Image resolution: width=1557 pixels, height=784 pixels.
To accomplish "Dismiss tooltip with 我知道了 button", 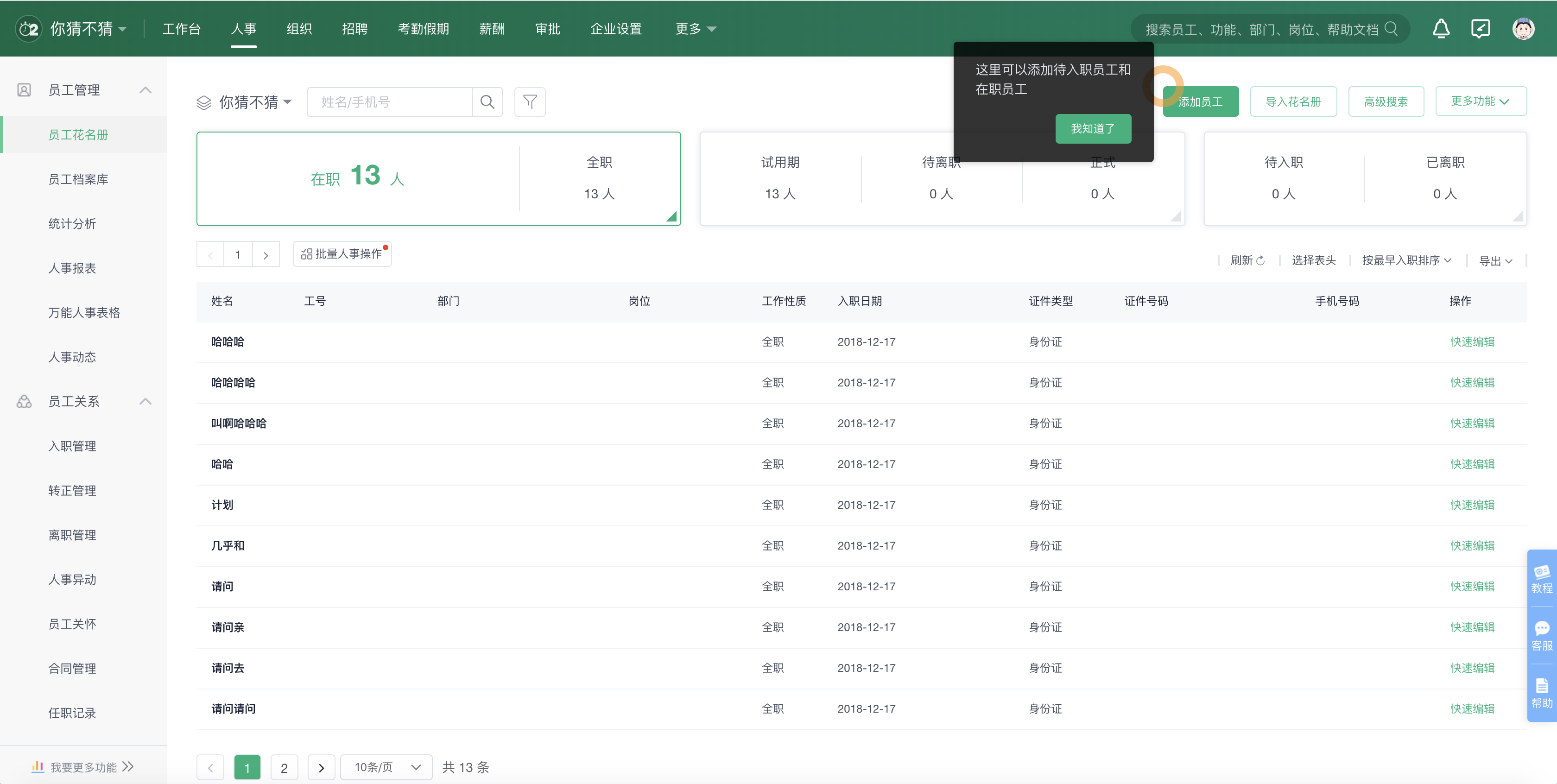I will 1093,129.
